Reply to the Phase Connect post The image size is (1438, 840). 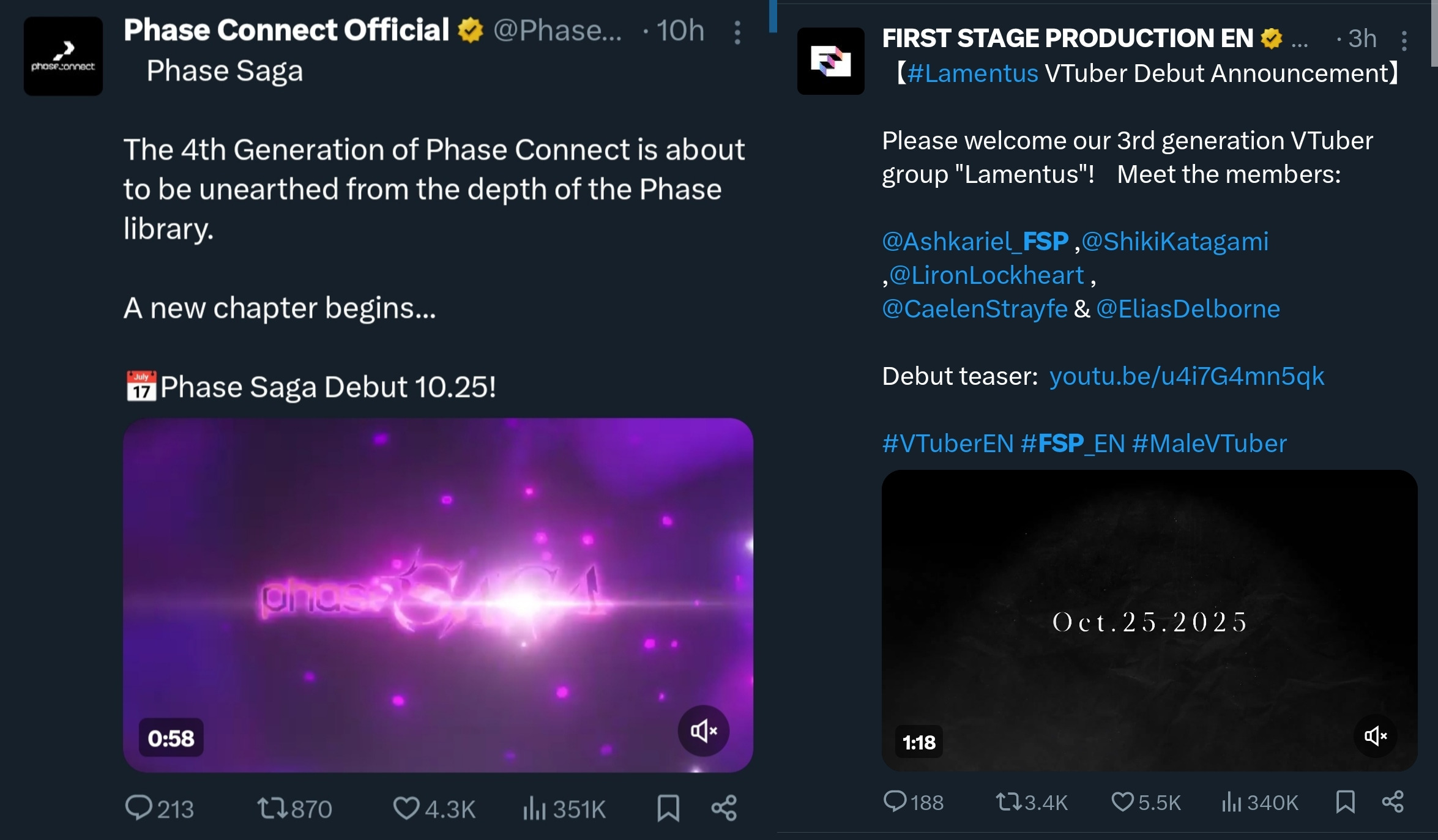pos(139,808)
